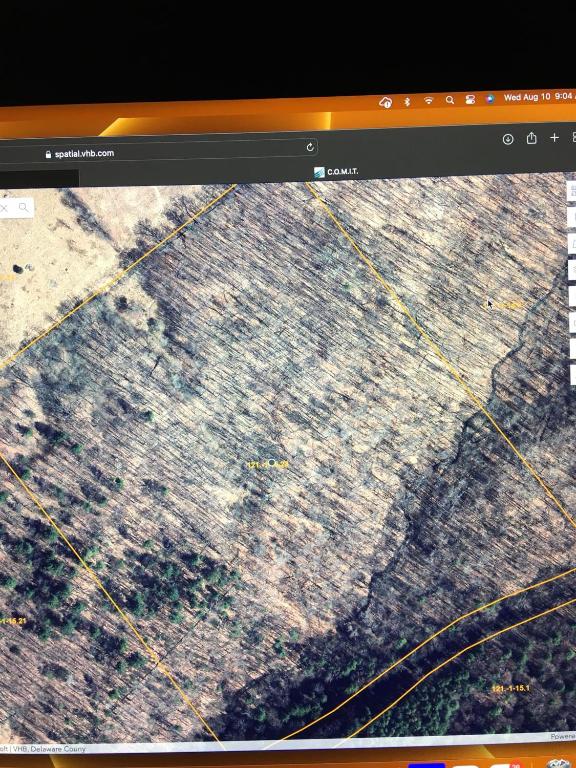This screenshot has height=768, width=576.
Task: Open a new Safari tab
Action: (554, 138)
